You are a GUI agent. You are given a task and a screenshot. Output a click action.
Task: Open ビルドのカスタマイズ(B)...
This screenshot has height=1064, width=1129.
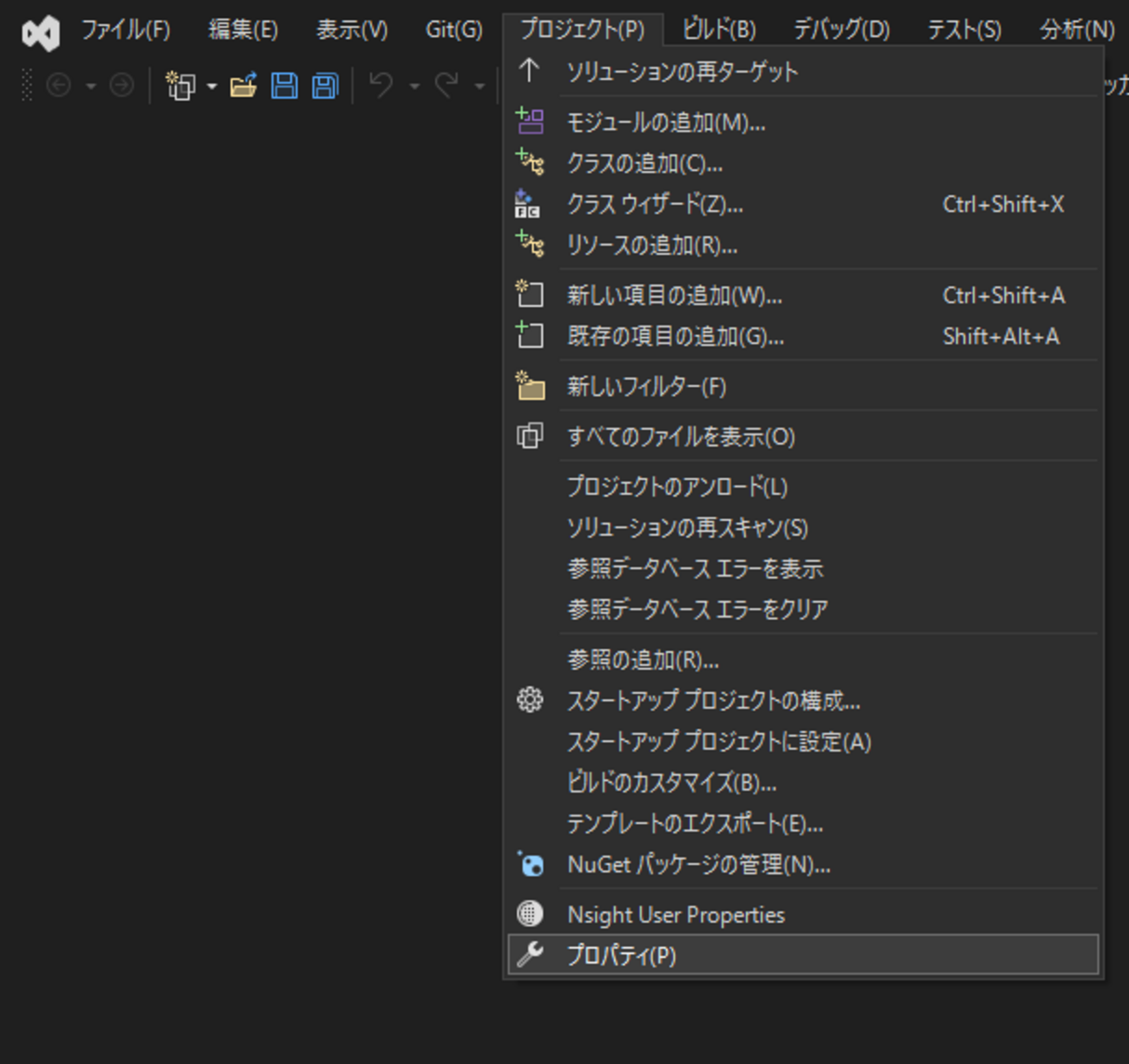point(803,783)
